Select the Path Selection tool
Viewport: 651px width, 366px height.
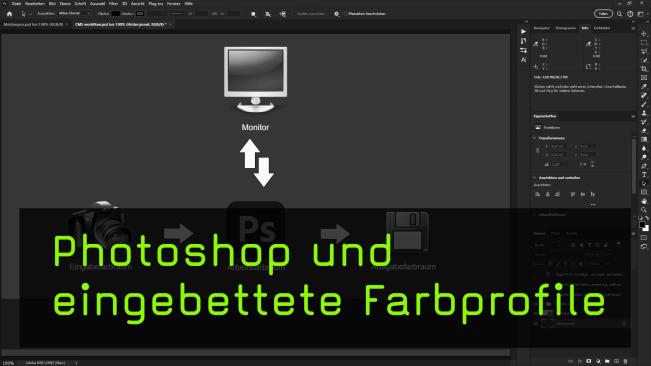(644, 183)
